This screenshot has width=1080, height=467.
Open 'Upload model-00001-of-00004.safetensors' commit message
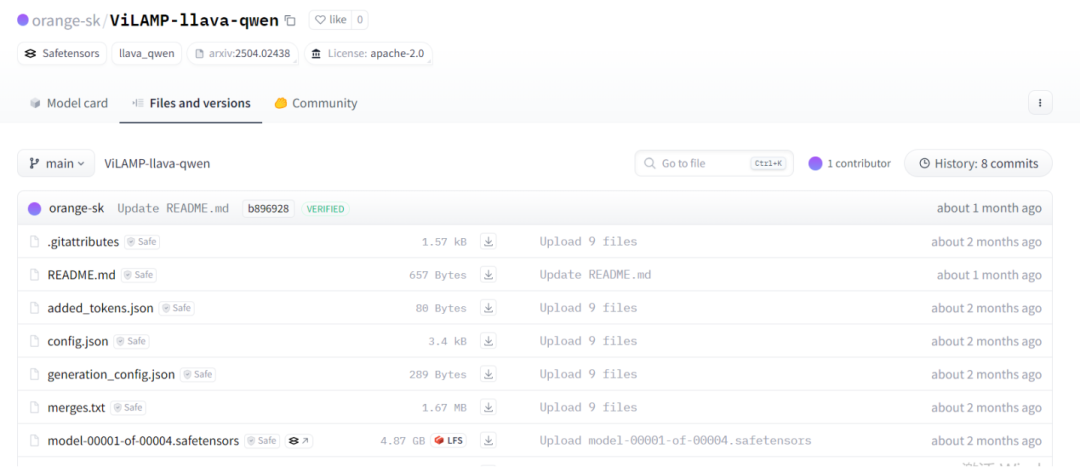675,441
